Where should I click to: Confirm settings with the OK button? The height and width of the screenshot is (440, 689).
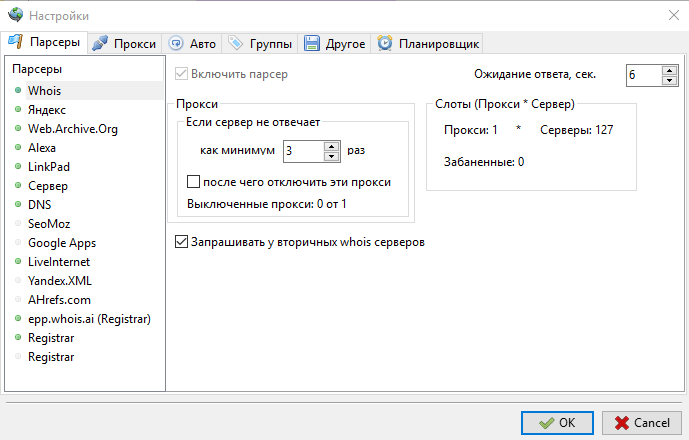tap(557, 423)
